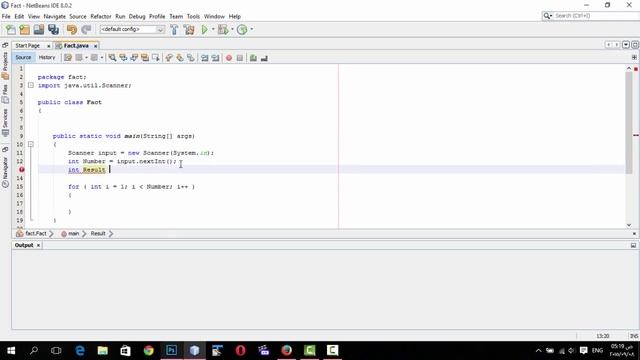Click Clean and Build Project icon
This screenshot has height=360, width=640.
coord(189,29)
